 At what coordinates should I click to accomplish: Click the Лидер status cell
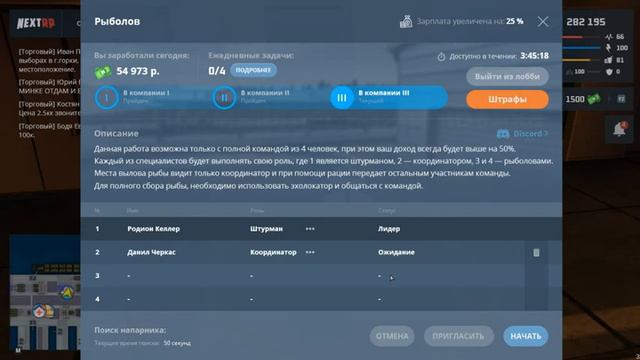coord(389,229)
